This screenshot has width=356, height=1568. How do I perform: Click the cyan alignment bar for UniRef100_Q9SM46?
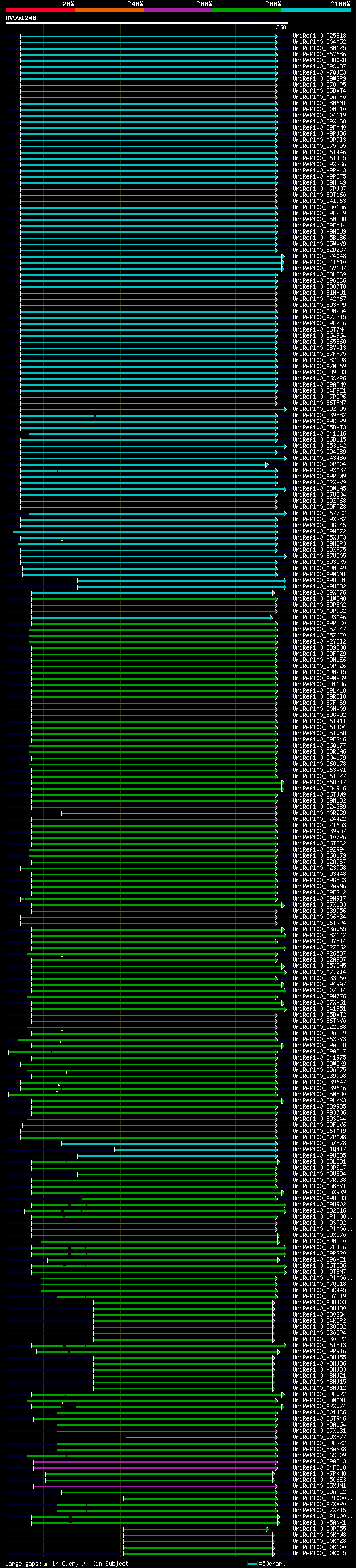point(152,617)
